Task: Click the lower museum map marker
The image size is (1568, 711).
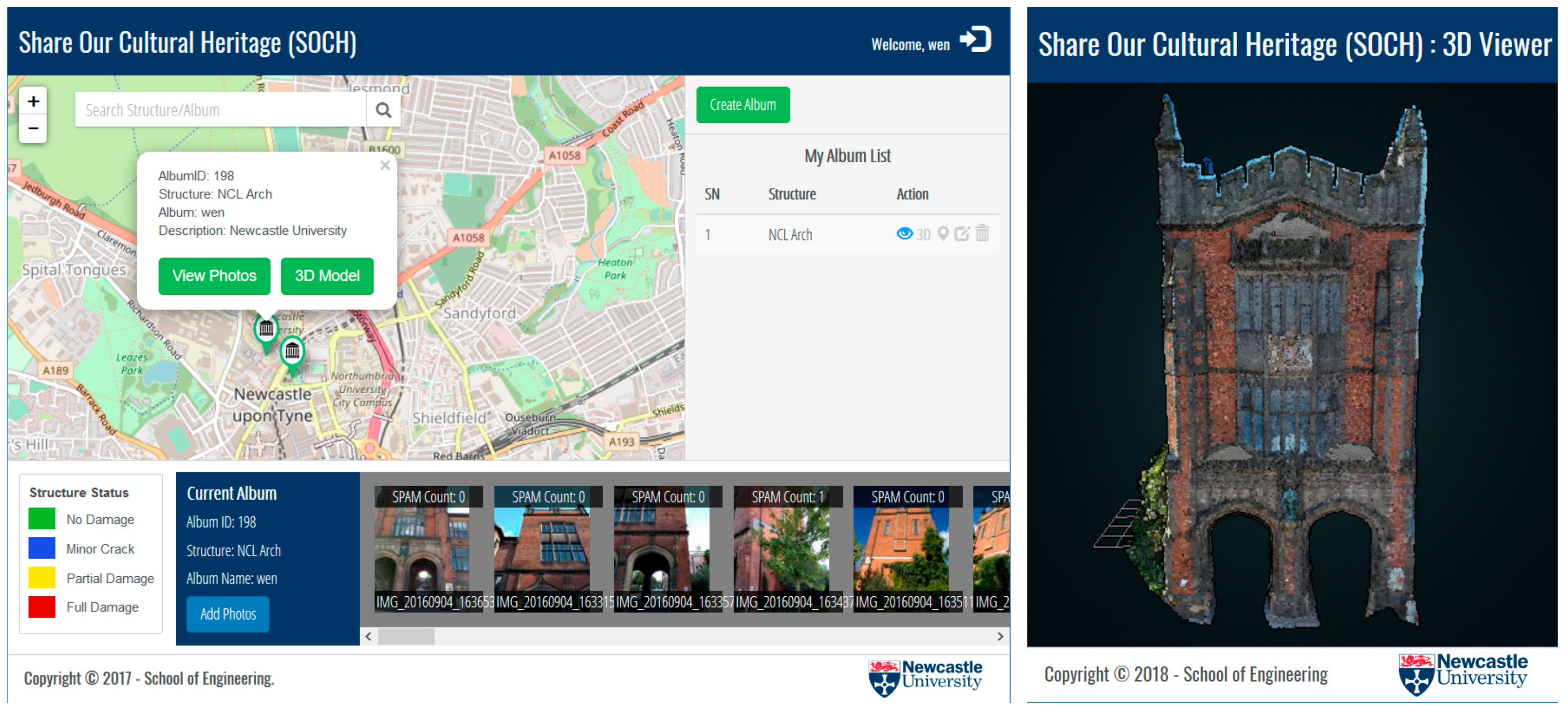Action: 292,351
